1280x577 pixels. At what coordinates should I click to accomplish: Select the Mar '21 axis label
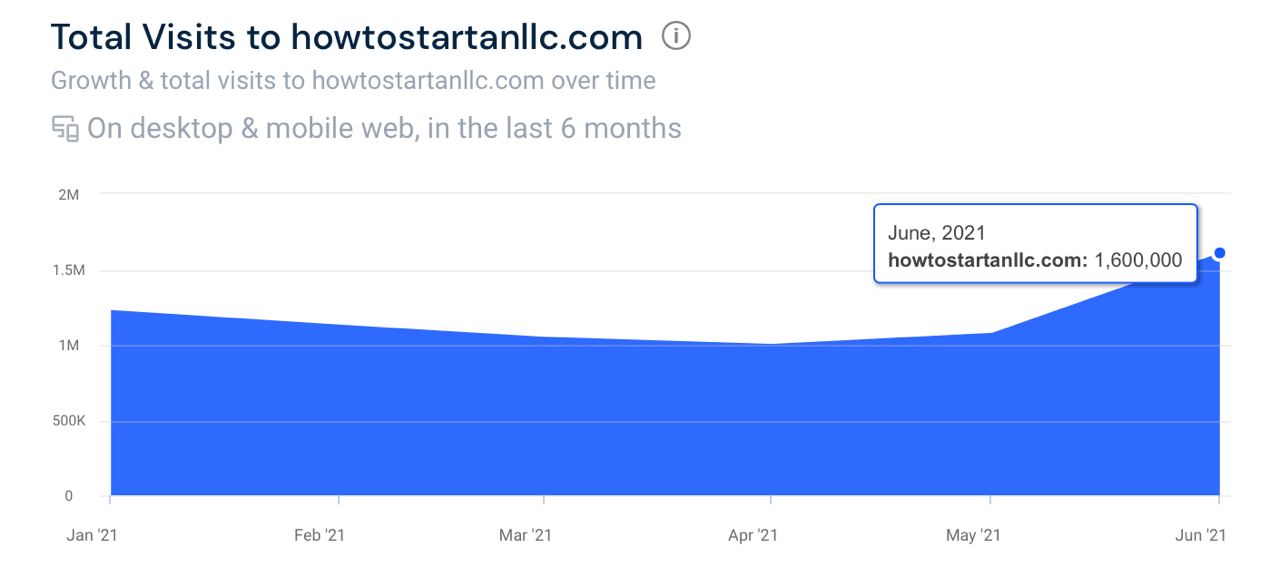tap(525, 536)
